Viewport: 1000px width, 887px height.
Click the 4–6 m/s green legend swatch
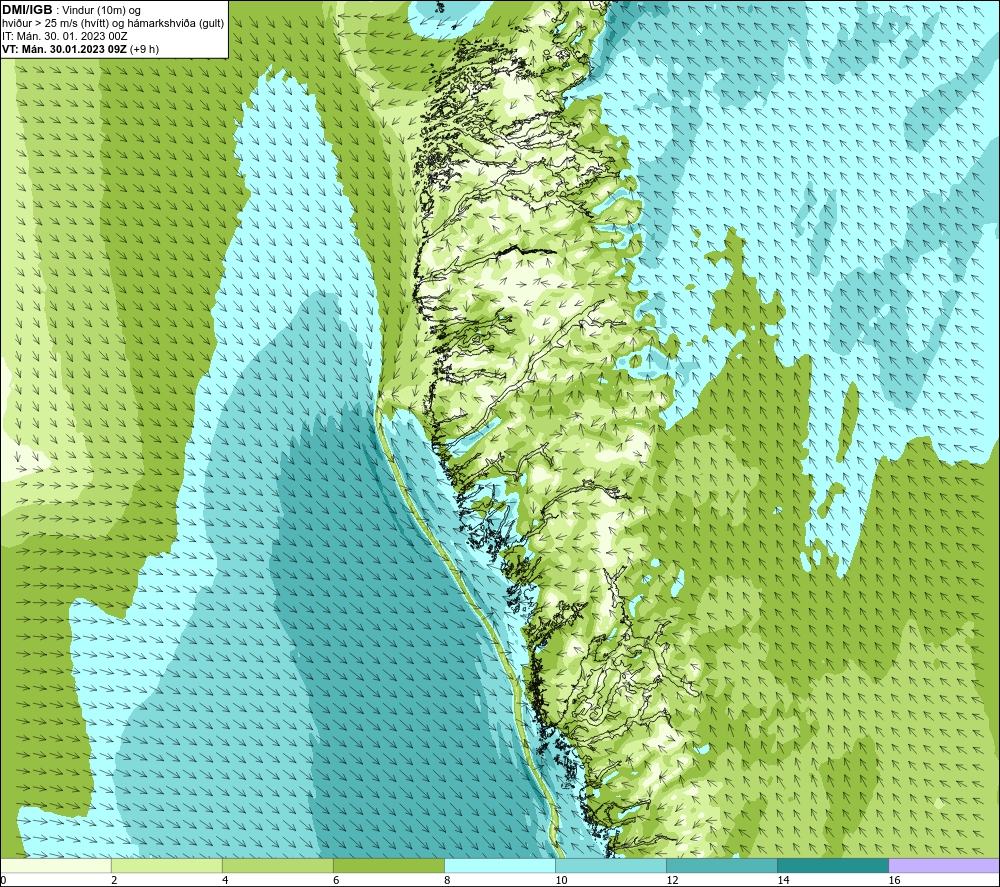pyautogui.click(x=278, y=865)
